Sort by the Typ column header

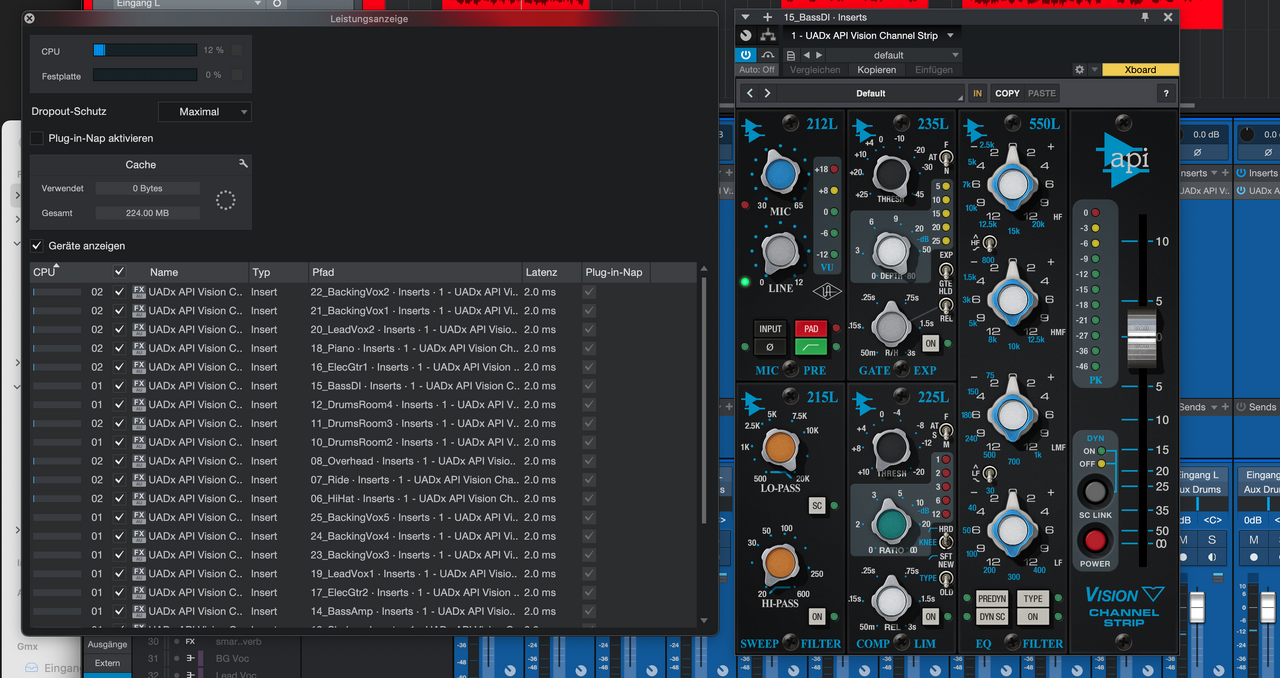click(x=278, y=272)
